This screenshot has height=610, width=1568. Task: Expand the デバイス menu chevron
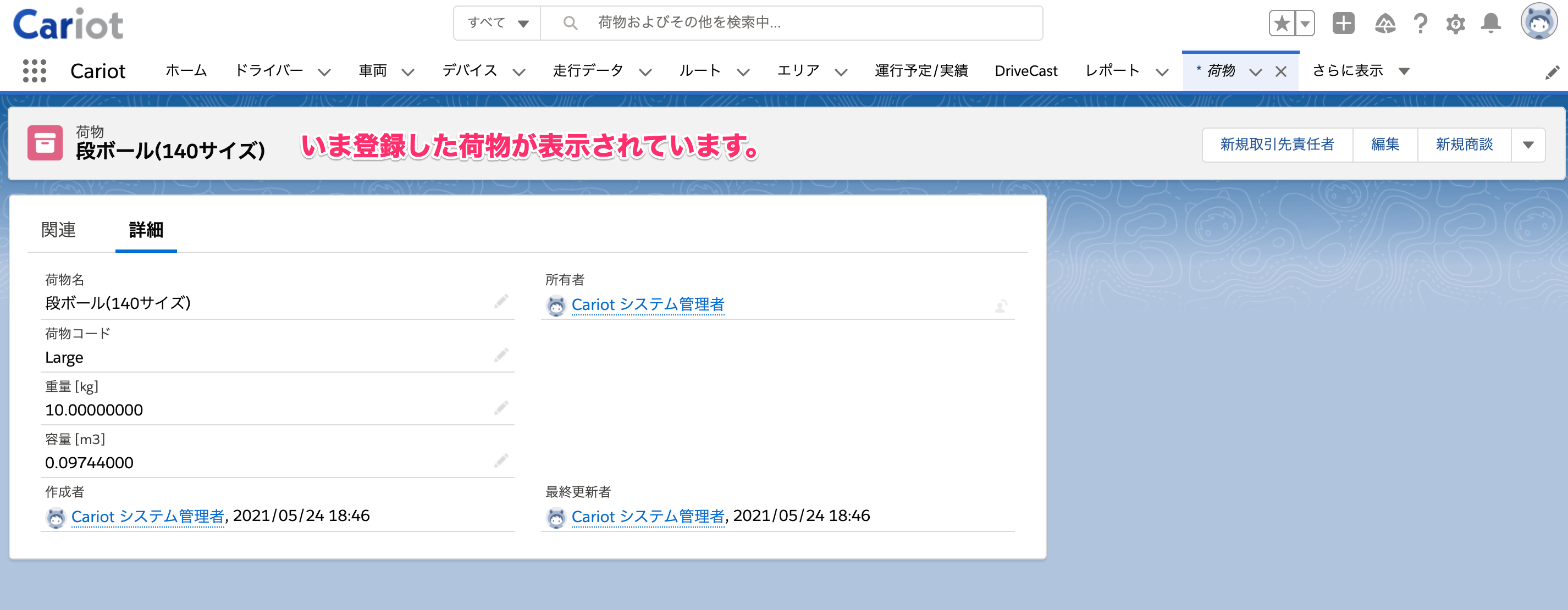click(x=518, y=73)
